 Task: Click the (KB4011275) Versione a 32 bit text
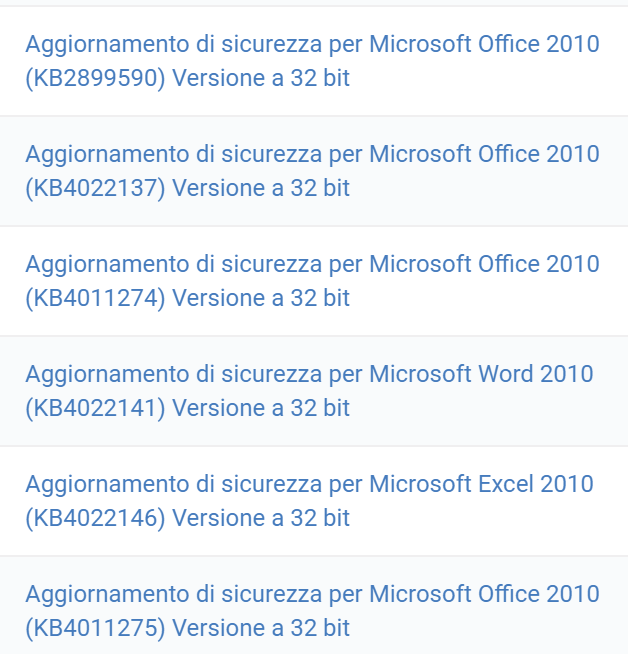point(187,629)
